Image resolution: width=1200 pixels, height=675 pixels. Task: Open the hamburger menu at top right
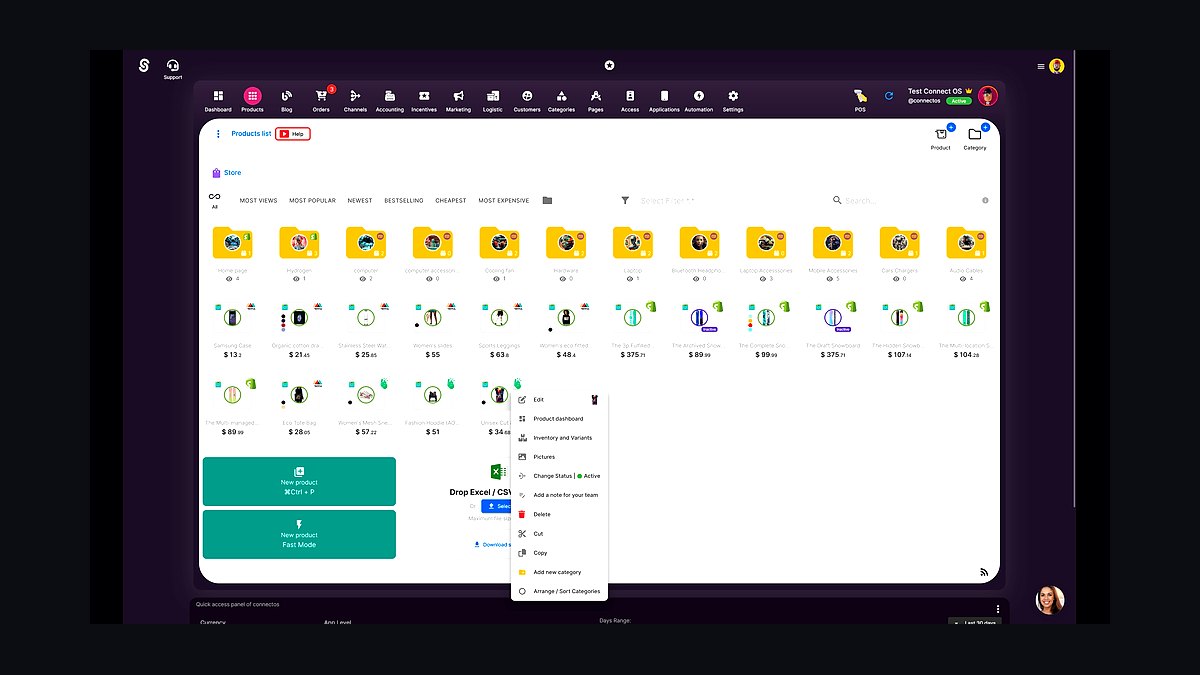tap(1041, 66)
